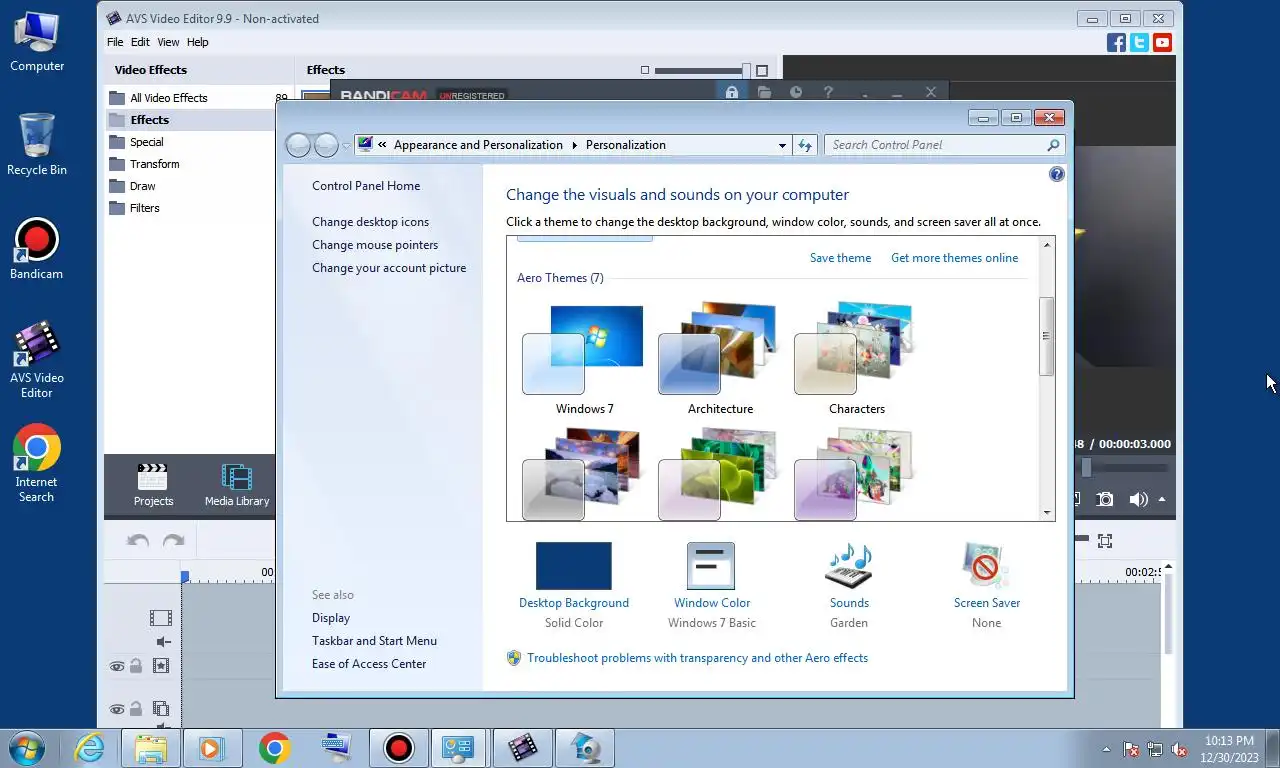1280x768 pixels.
Task: Select Draw effects category
Action: click(x=143, y=186)
